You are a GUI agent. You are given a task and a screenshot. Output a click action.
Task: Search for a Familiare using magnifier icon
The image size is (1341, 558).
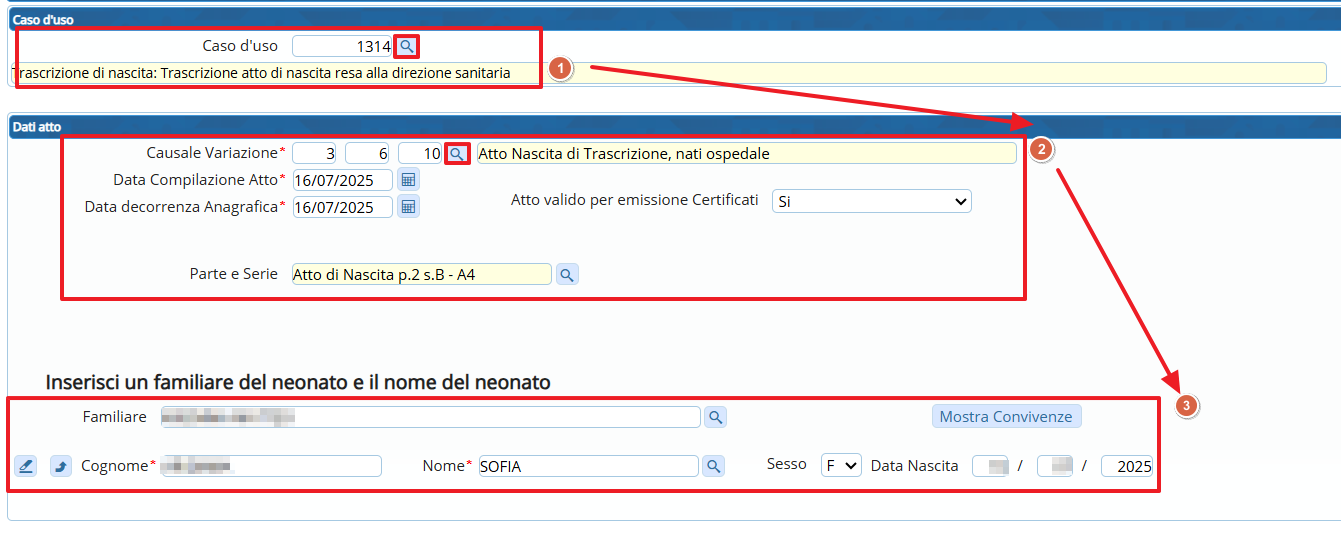(x=715, y=417)
